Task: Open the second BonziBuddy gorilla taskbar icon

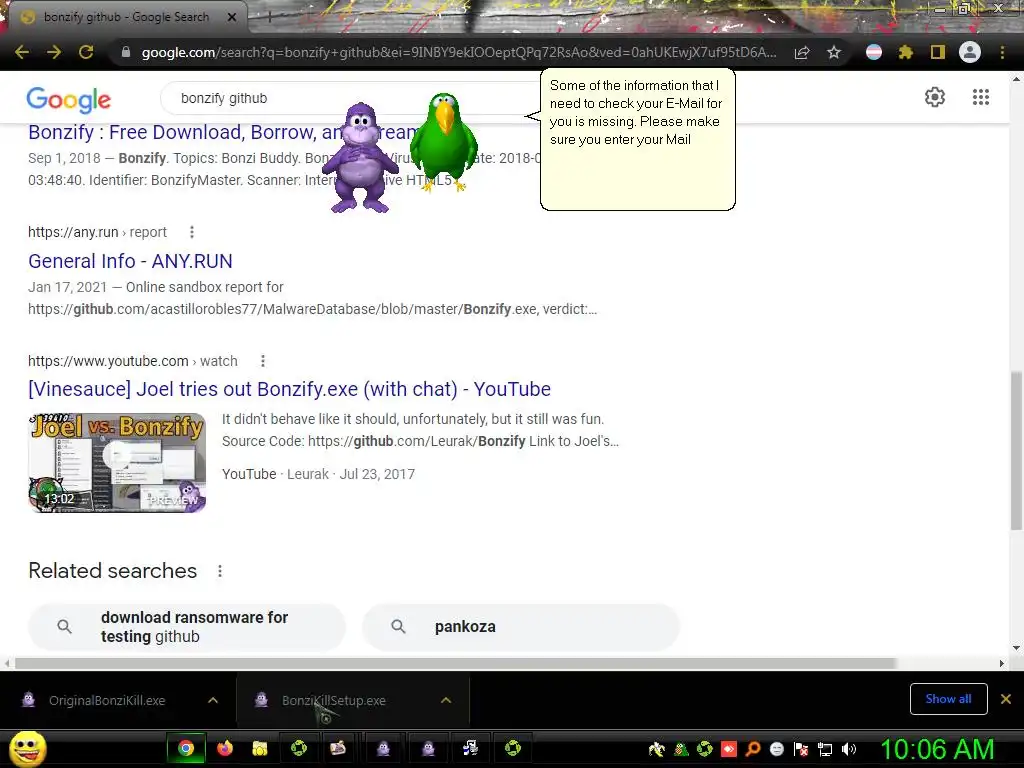Action: (428, 748)
